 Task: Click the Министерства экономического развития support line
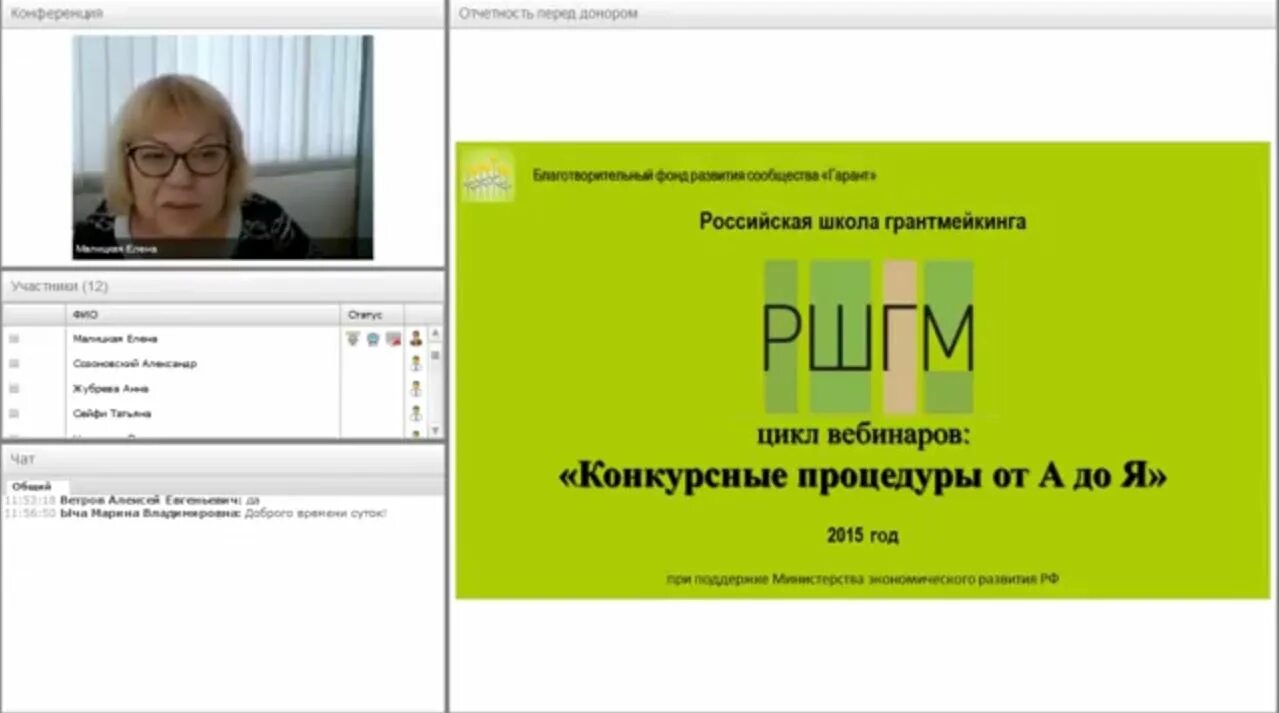(x=862, y=579)
